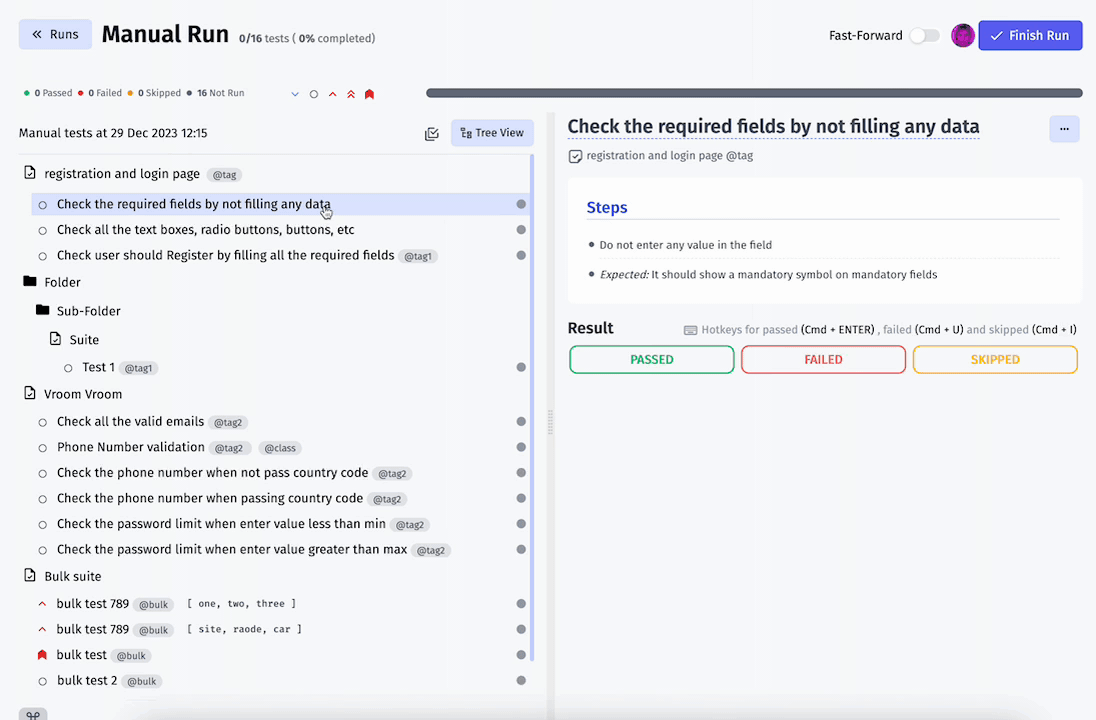
Task: Toggle the Fast-Forward switch
Action: [x=924, y=36]
